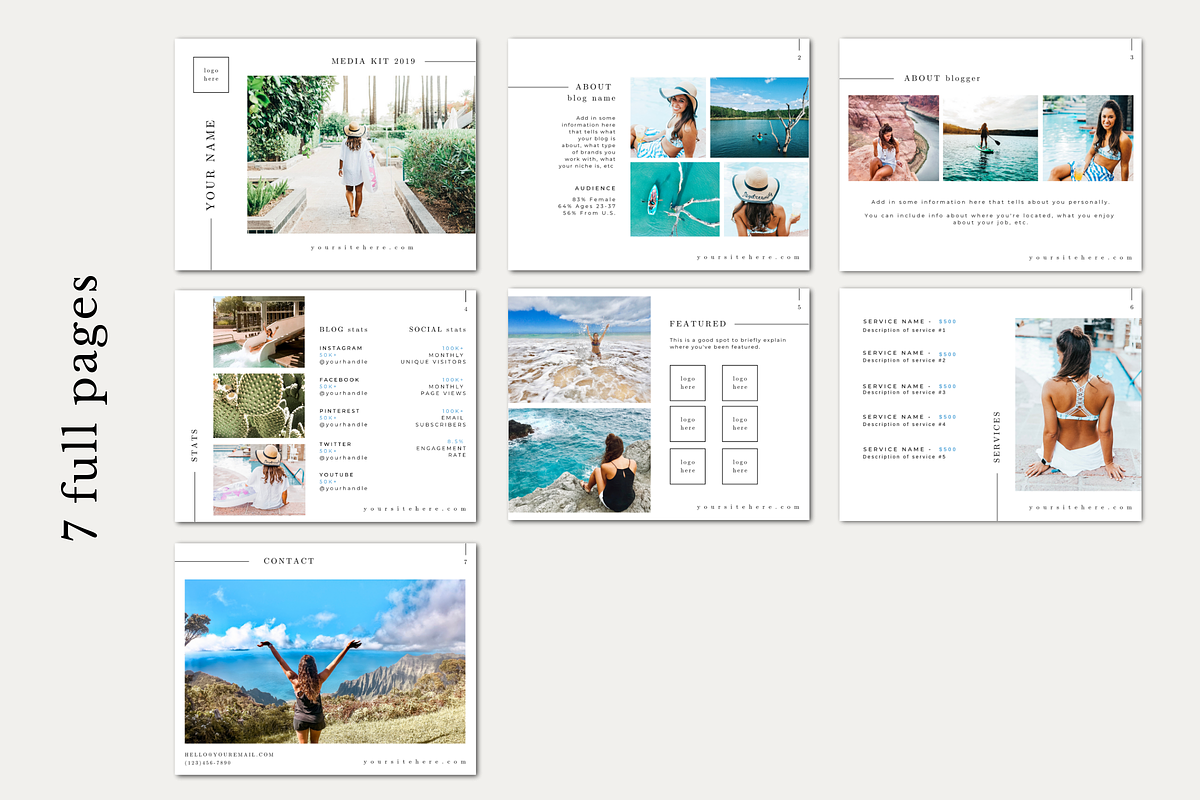
Task: Click "yoursitehere.com" on the Contact page
Action: [x=415, y=762]
